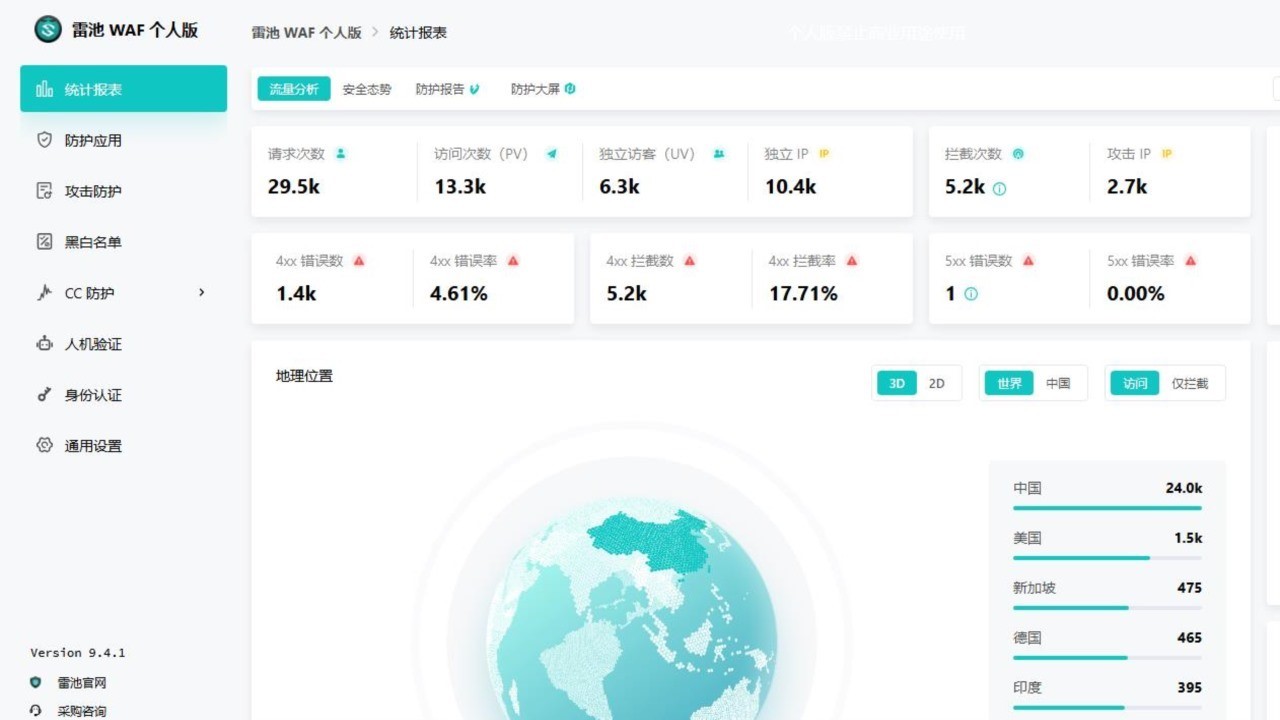Open the 采购咨询 link

tap(81, 711)
